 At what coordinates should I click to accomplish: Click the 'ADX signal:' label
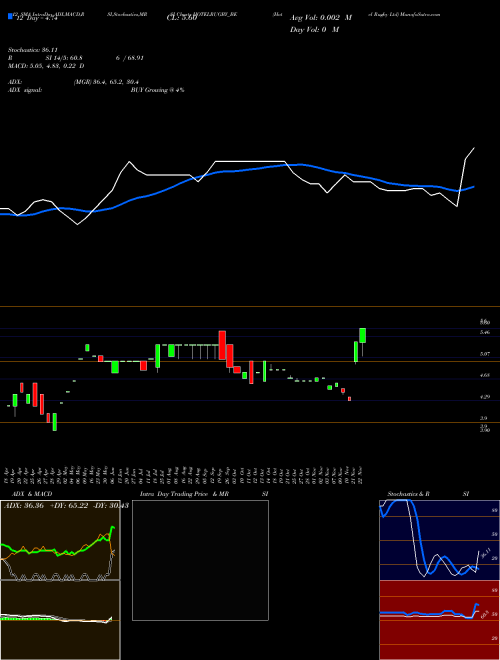pos(24,90)
